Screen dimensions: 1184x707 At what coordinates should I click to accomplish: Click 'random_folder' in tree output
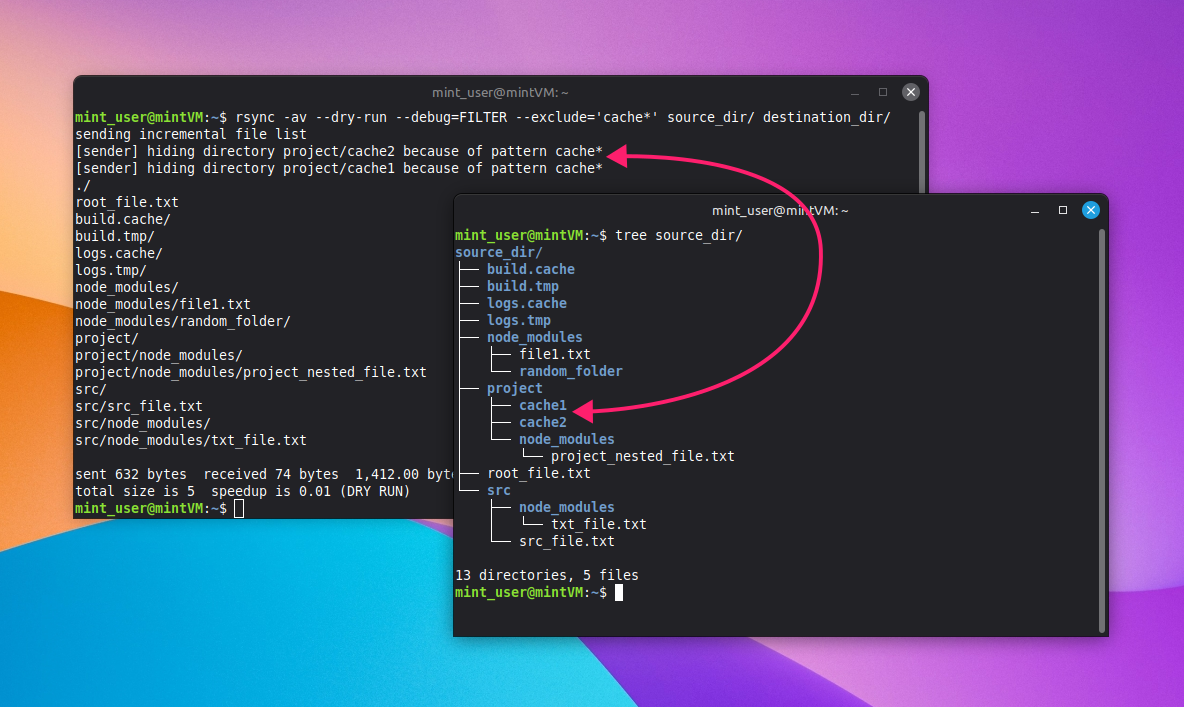pos(571,371)
